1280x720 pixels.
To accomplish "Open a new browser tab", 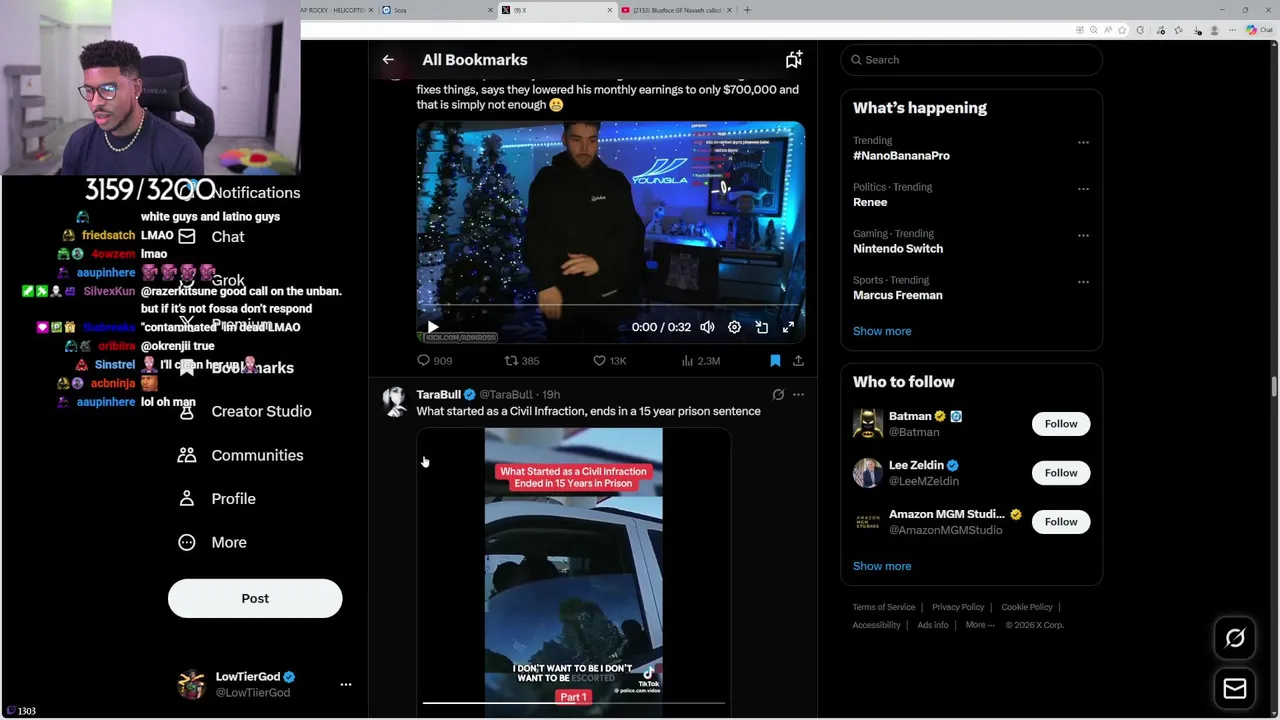I will coord(747,10).
